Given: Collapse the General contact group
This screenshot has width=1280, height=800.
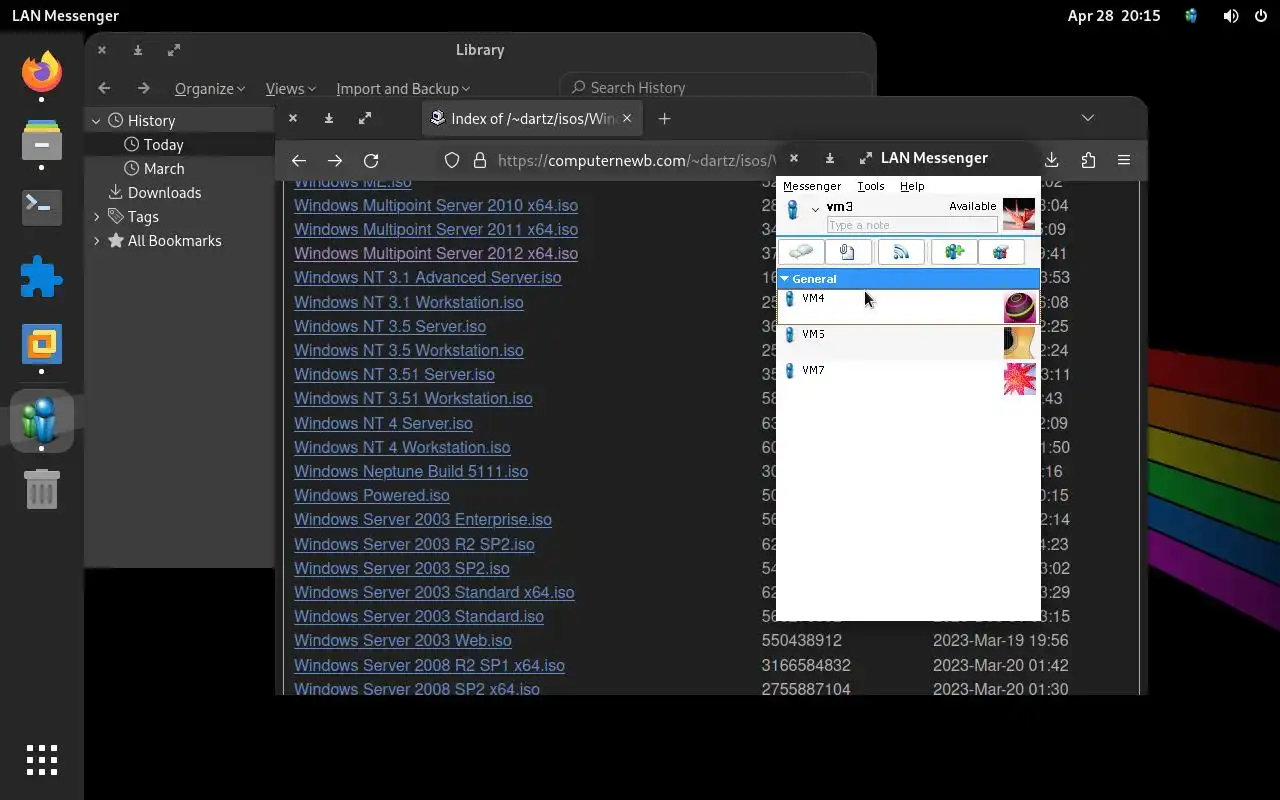Looking at the screenshot, I should [785, 279].
